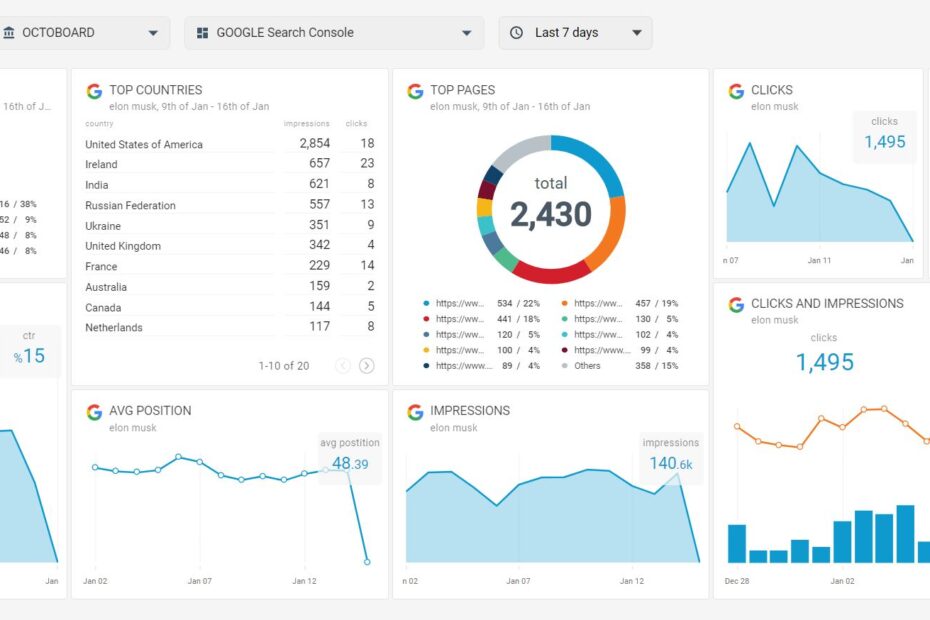The width and height of the screenshot is (930, 620).
Task: Click the United States of America row
Action: [x=230, y=144]
